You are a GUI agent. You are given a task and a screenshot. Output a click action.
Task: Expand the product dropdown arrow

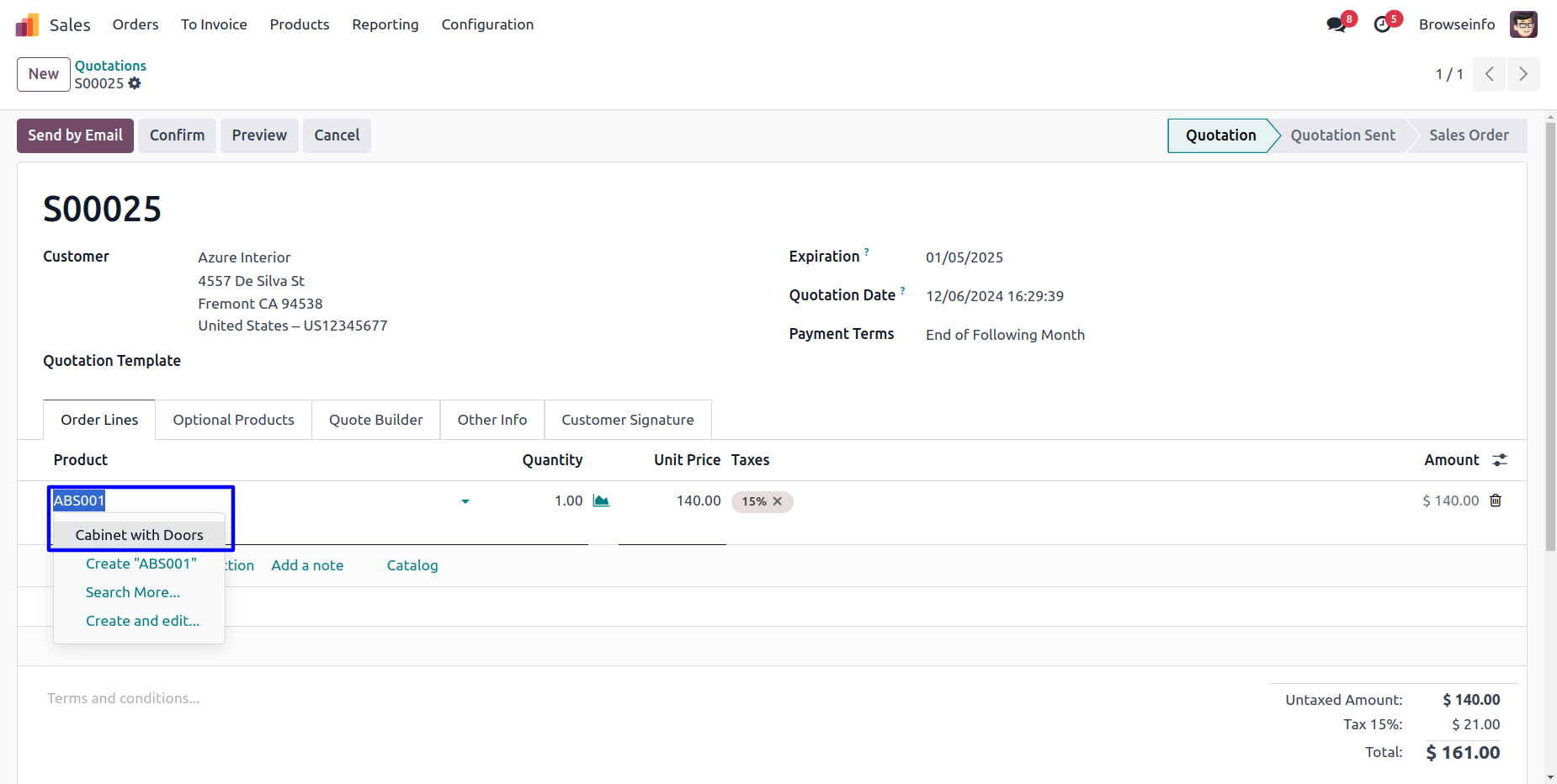(465, 501)
